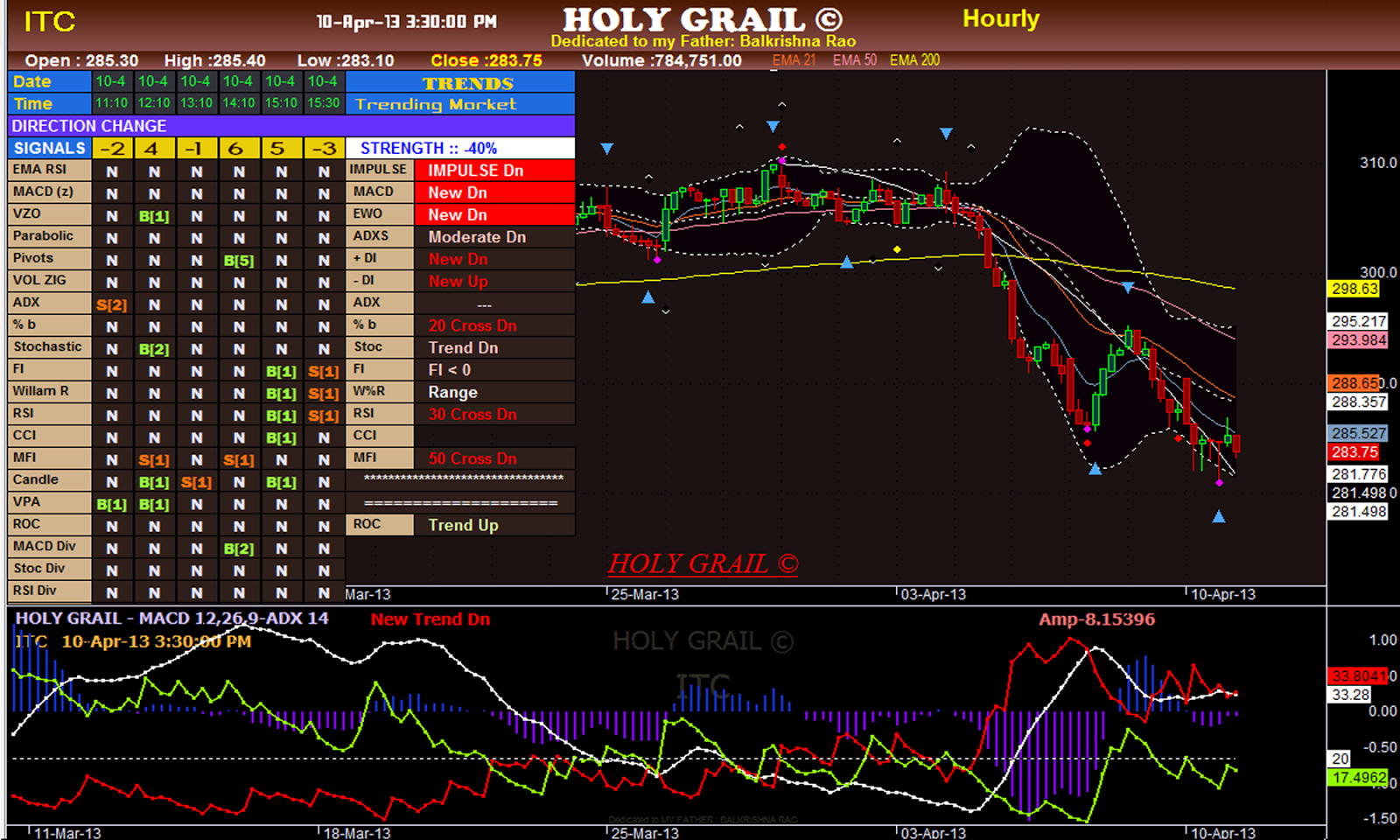The image size is (1400, 840).
Task: Open the TRENDS panel header
Action: pyautogui.click(x=468, y=84)
